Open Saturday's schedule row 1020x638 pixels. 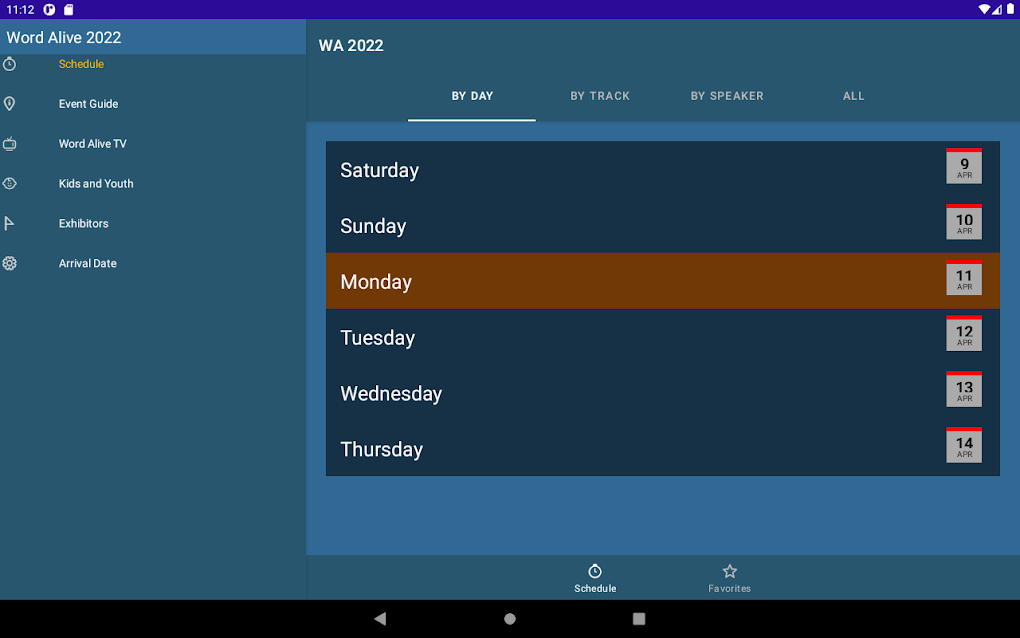(x=662, y=170)
